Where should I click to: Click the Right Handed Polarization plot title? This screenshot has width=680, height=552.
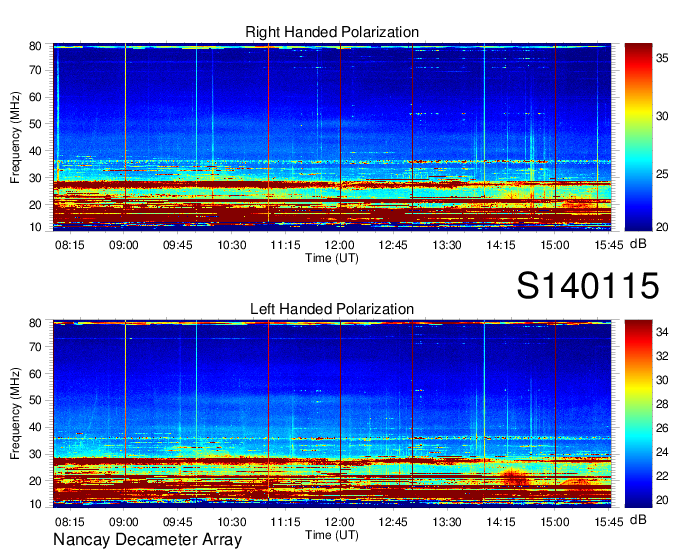332,32
